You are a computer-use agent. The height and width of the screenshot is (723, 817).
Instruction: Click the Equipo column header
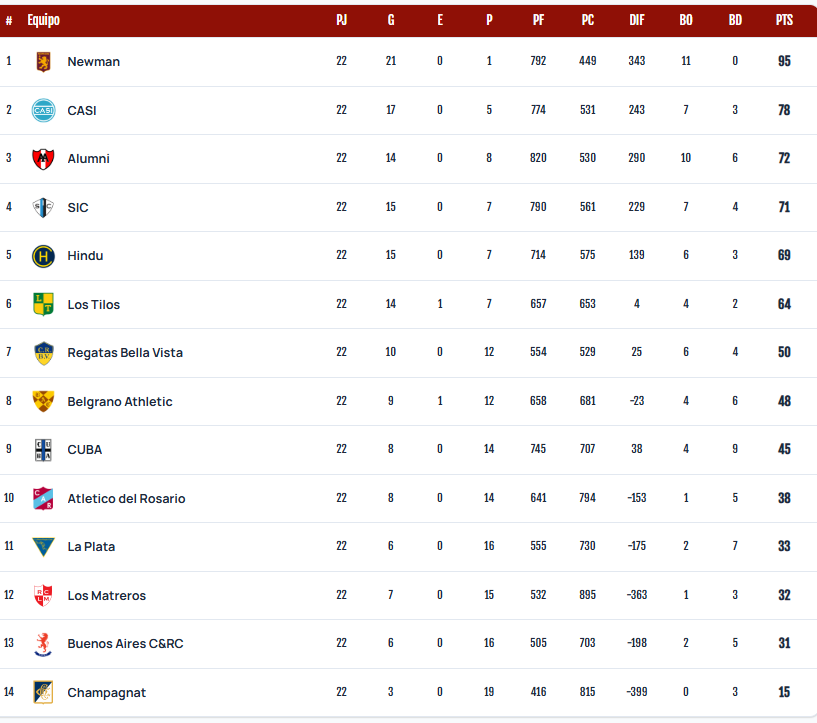(x=44, y=20)
